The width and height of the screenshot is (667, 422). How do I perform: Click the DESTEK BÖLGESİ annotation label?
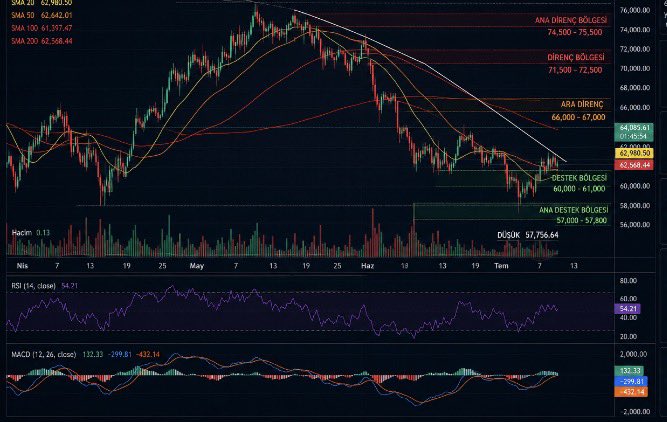[x=579, y=178]
